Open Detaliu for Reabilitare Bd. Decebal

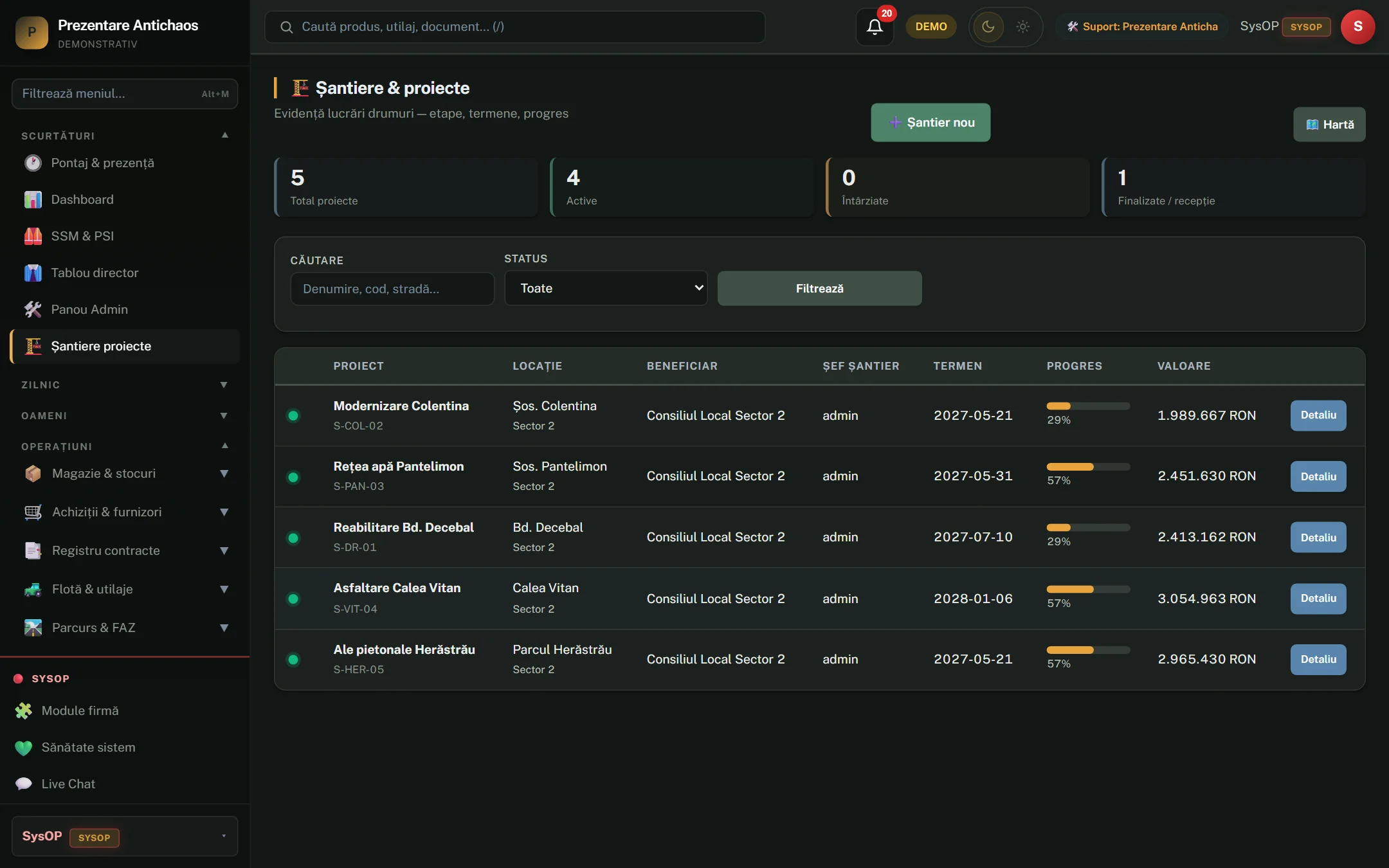point(1318,538)
